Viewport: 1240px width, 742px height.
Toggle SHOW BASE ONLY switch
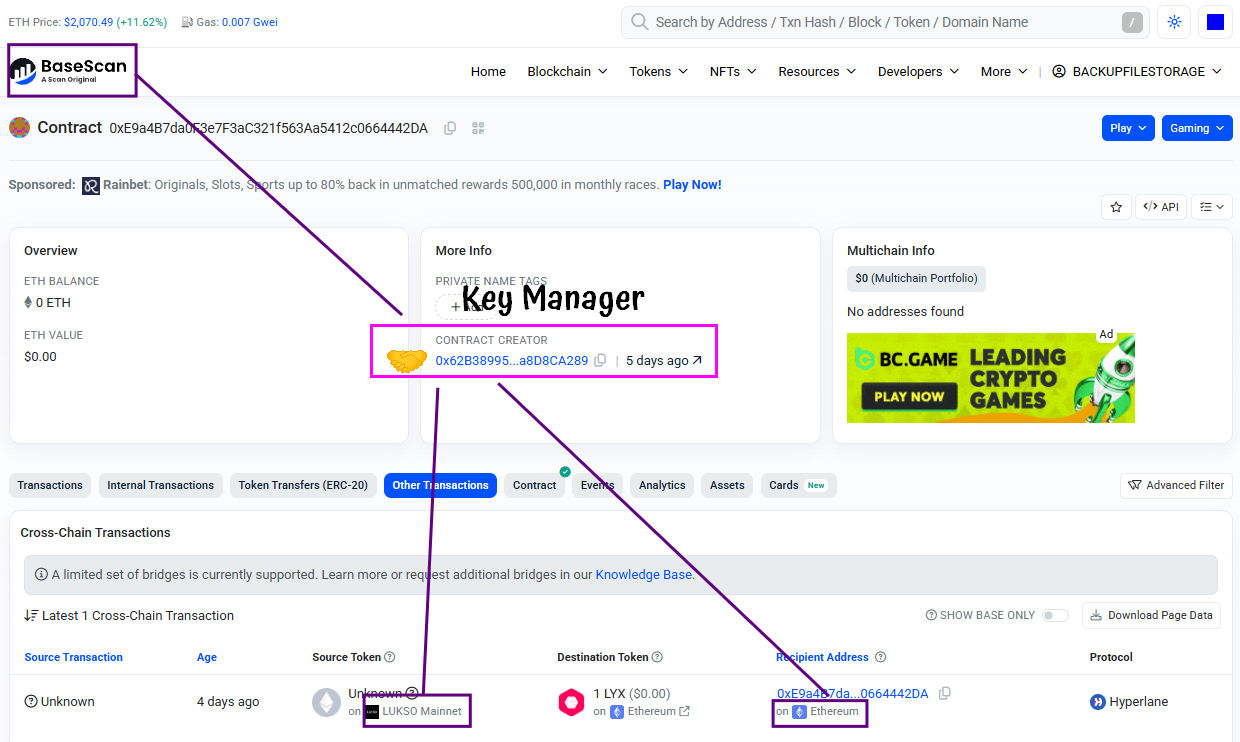pos(1055,615)
